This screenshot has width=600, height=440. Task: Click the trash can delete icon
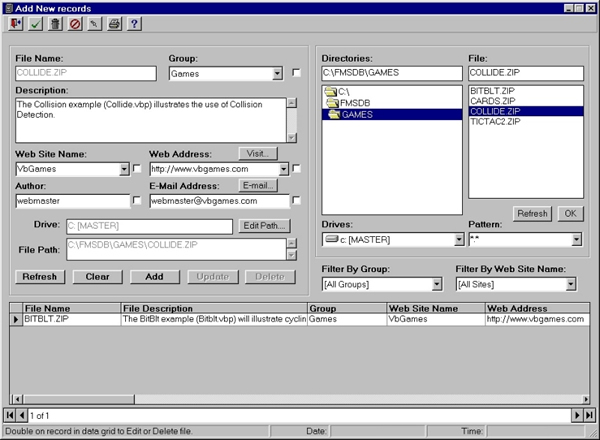54,23
